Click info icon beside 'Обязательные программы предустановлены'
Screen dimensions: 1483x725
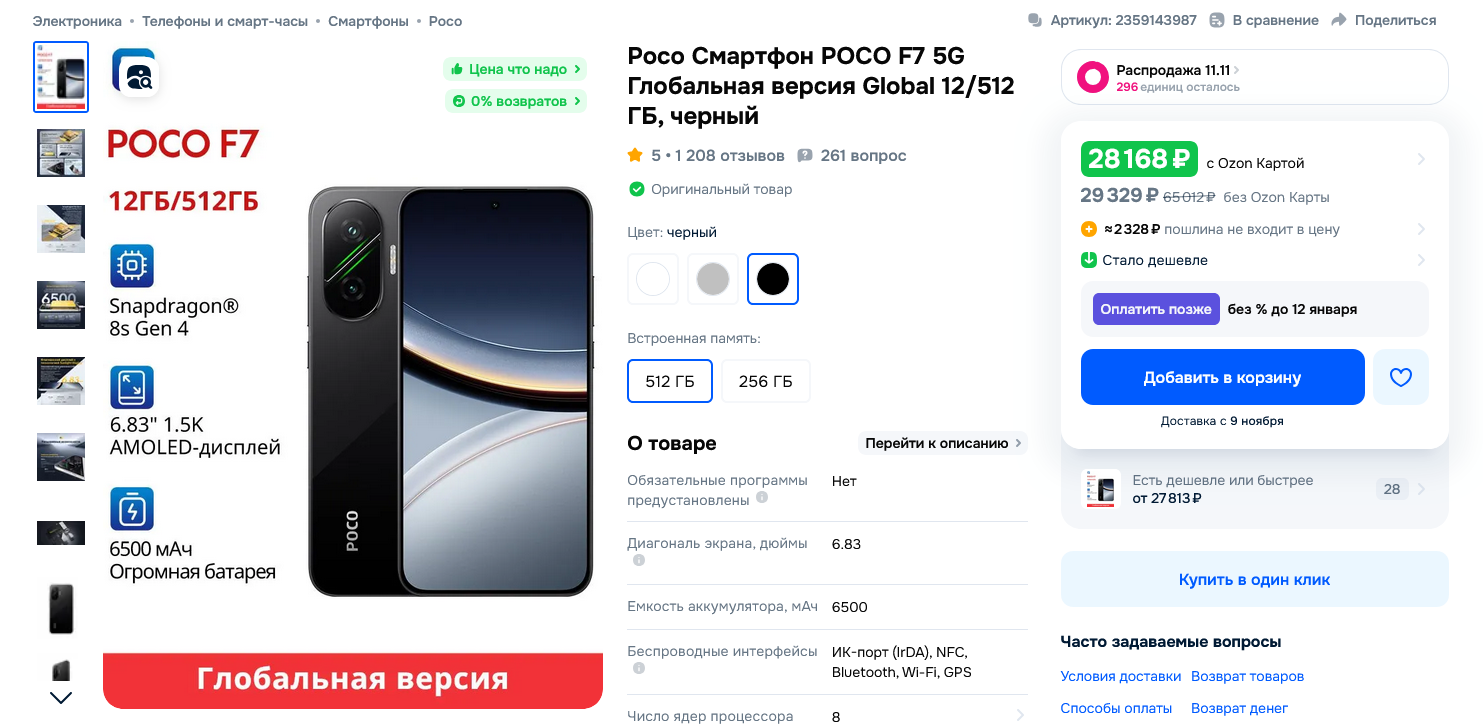pos(762,497)
